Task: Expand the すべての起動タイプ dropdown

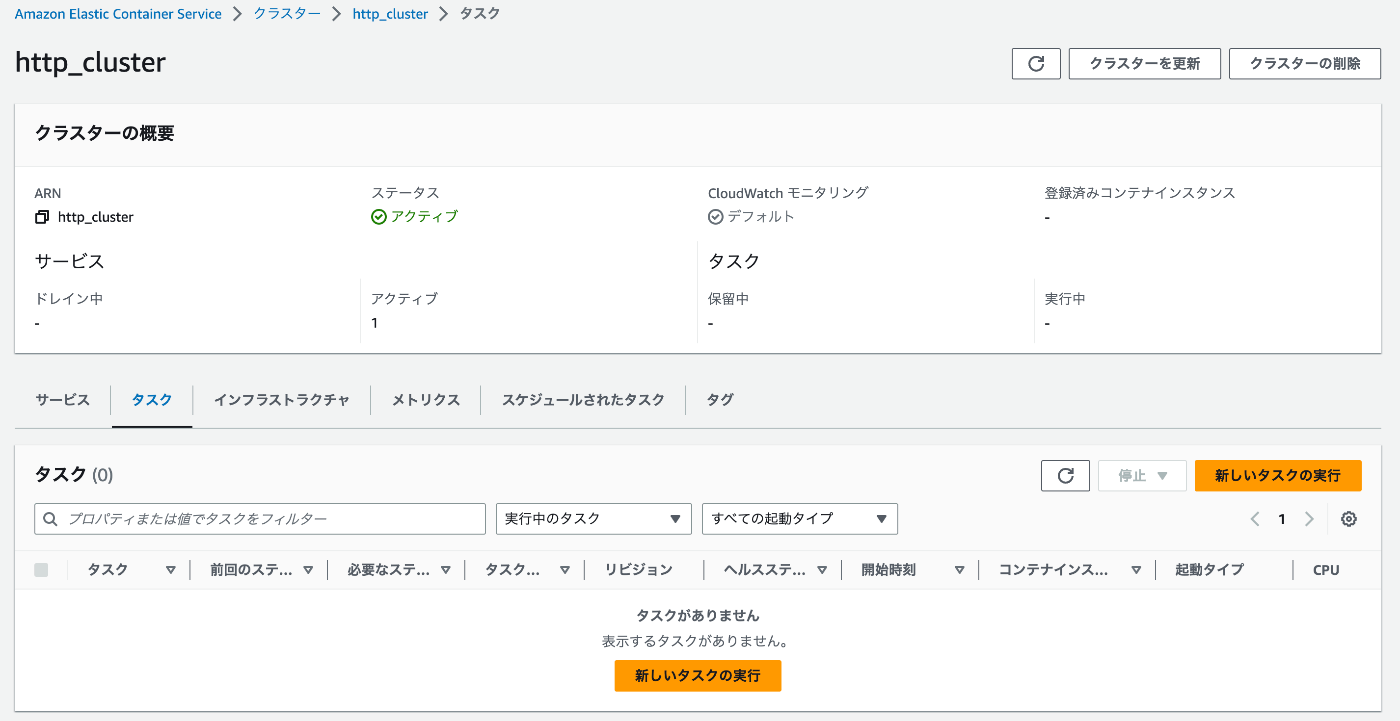Action: (799, 519)
